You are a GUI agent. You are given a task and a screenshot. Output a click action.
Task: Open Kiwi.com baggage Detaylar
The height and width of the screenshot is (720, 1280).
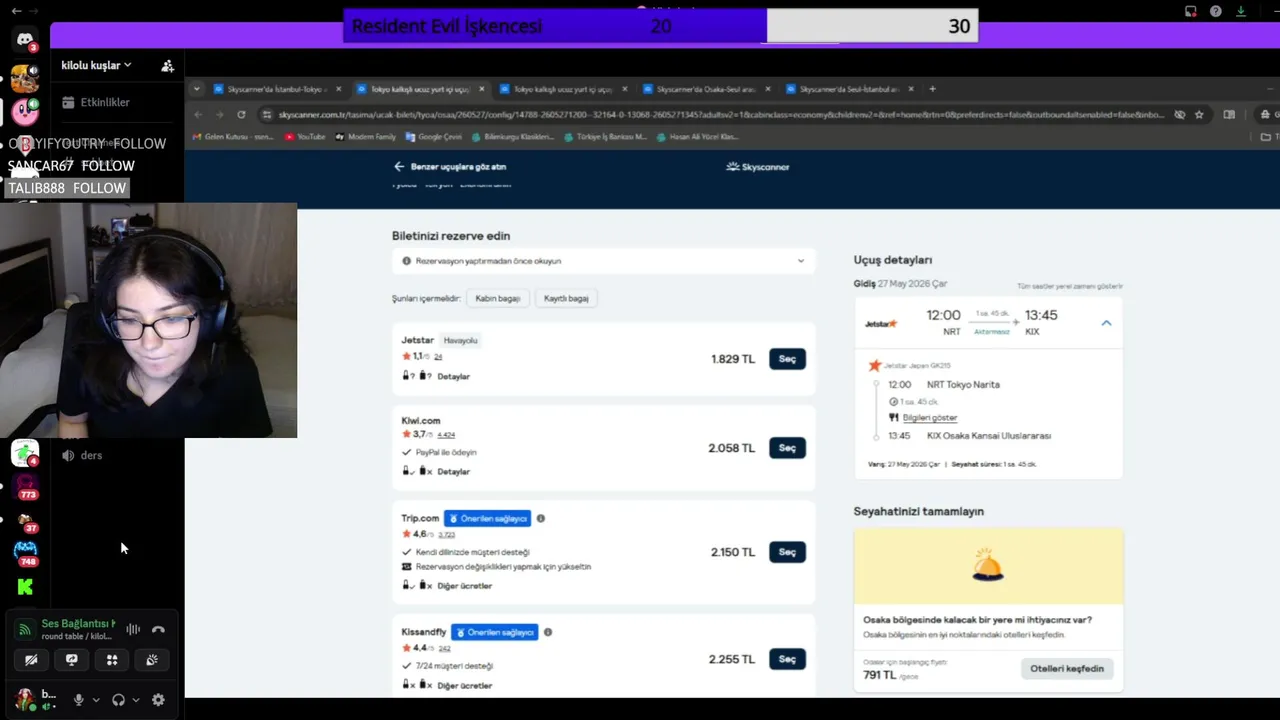click(453, 471)
